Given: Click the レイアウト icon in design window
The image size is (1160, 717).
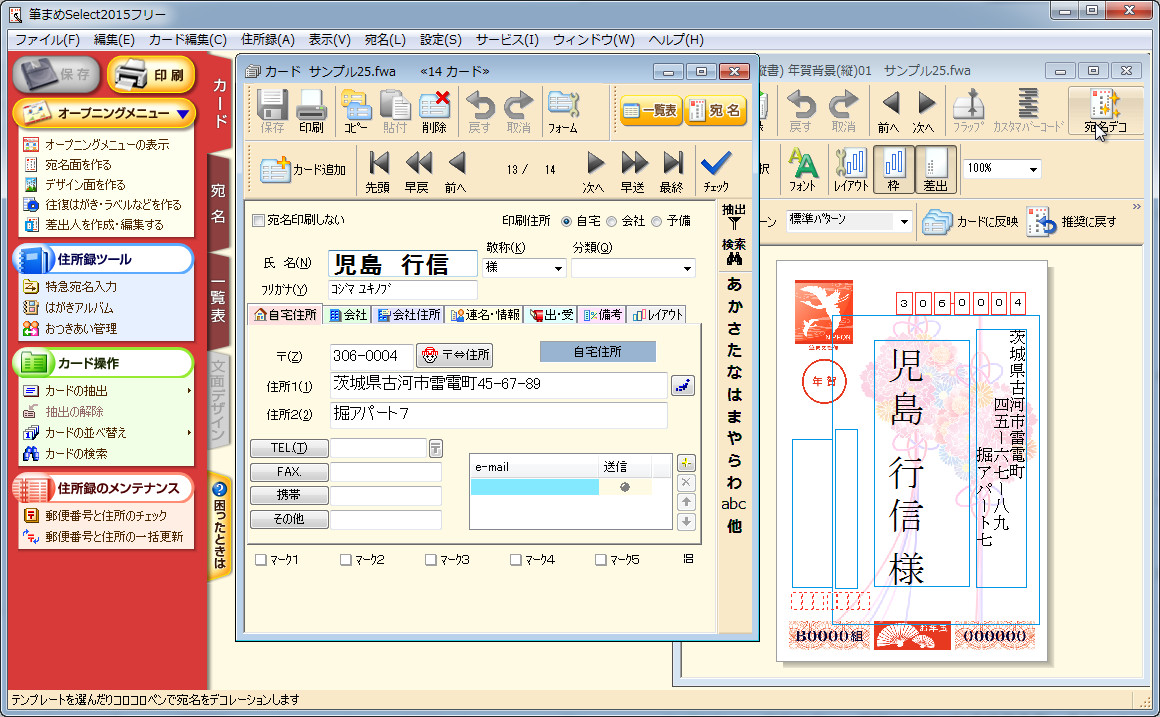Looking at the screenshot, I should click(851, 169).
